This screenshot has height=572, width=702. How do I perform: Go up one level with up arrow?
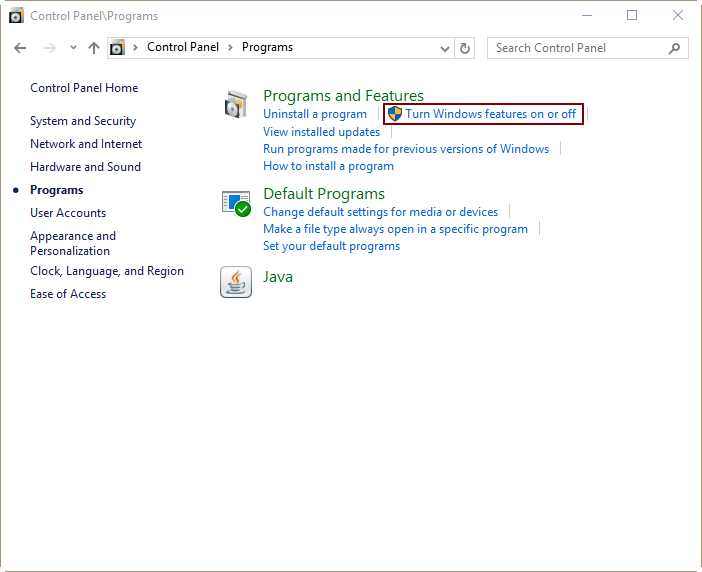pos(94,48)
